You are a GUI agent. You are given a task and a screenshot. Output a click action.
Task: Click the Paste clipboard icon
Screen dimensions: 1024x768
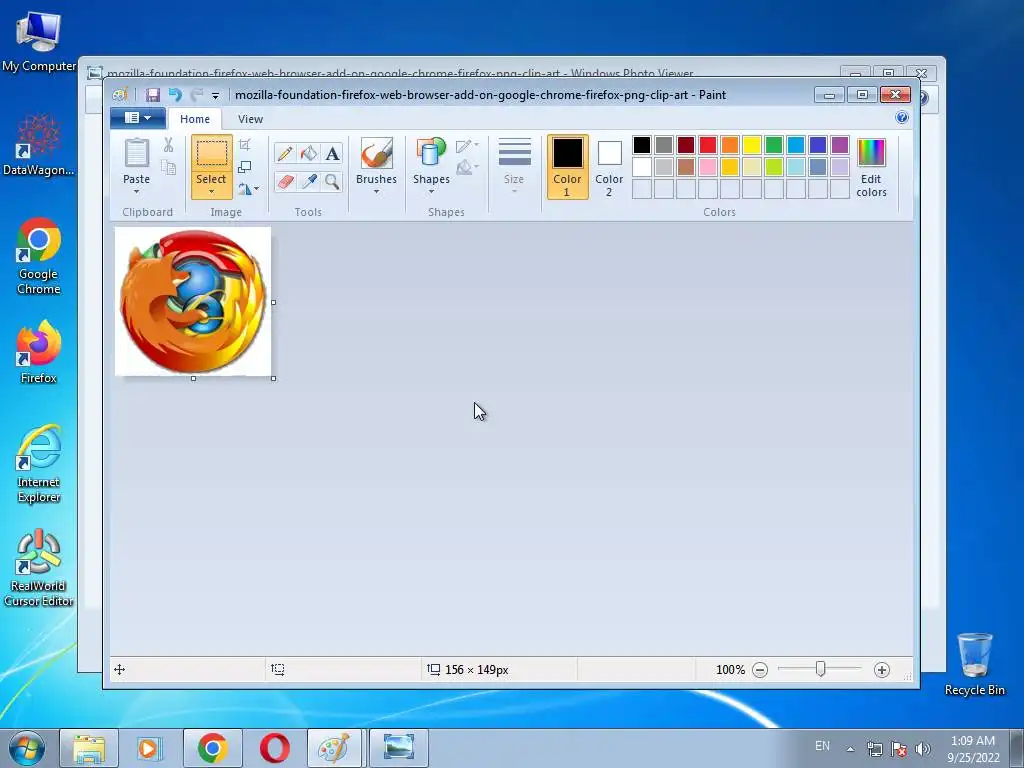(136, 153)
